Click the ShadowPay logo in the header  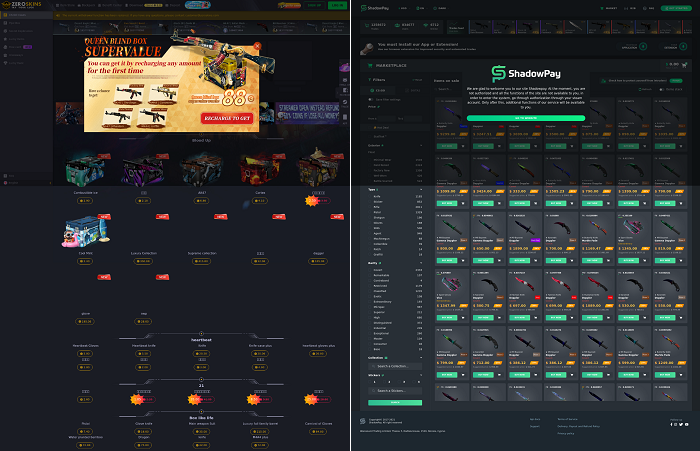375,8
